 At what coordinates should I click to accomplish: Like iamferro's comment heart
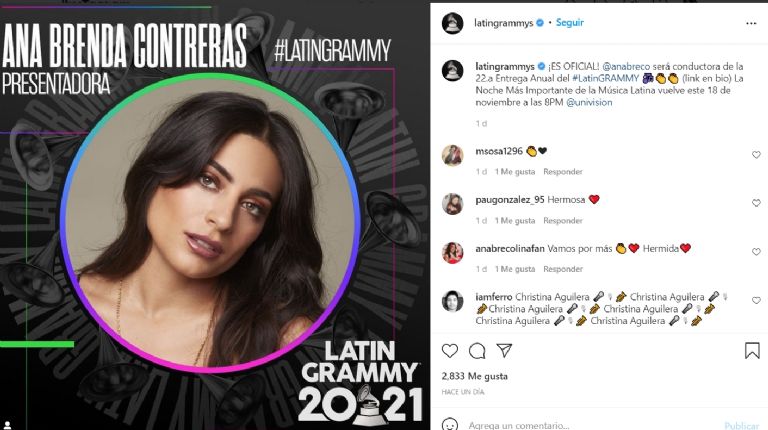(756, 300)
